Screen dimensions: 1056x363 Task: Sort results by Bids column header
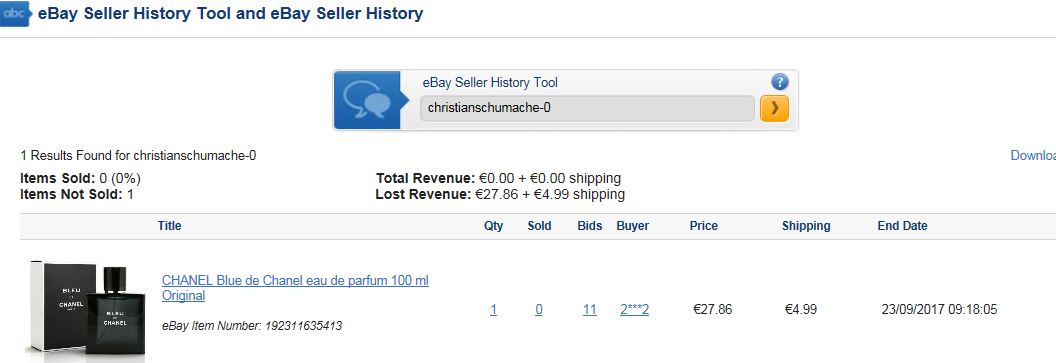coord(590,226)
